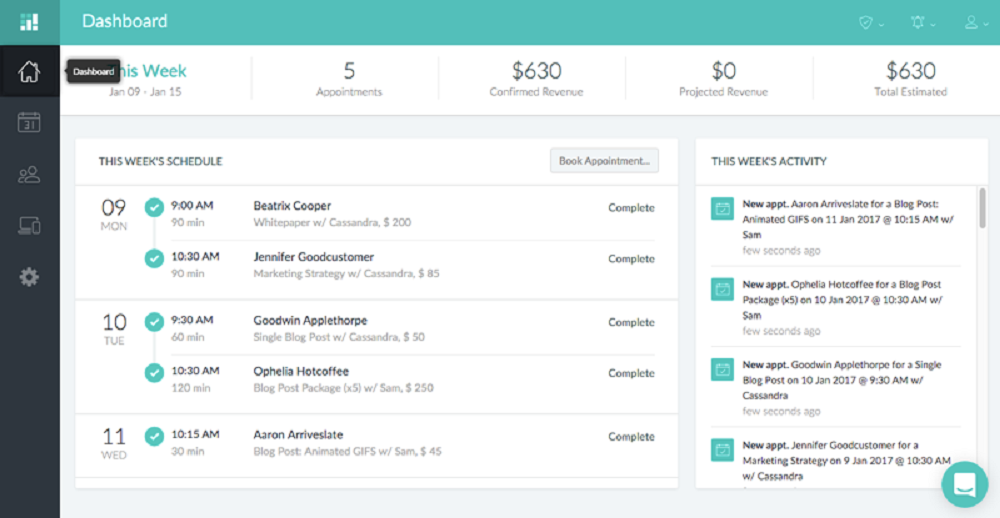
Task: Click Complete status for Jennifer Goodcustomer
Action: click(631, 259)
